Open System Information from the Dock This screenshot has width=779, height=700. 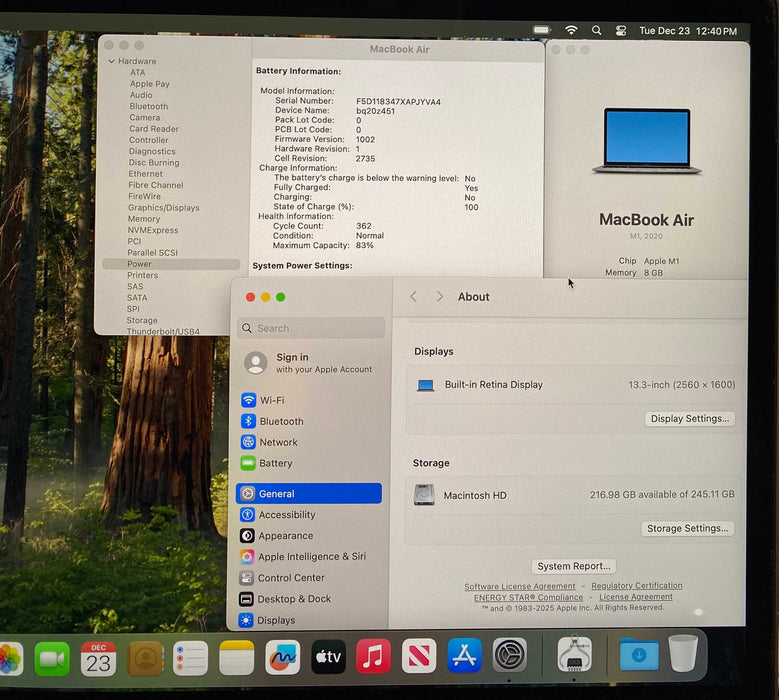click(x=574, y=654)
